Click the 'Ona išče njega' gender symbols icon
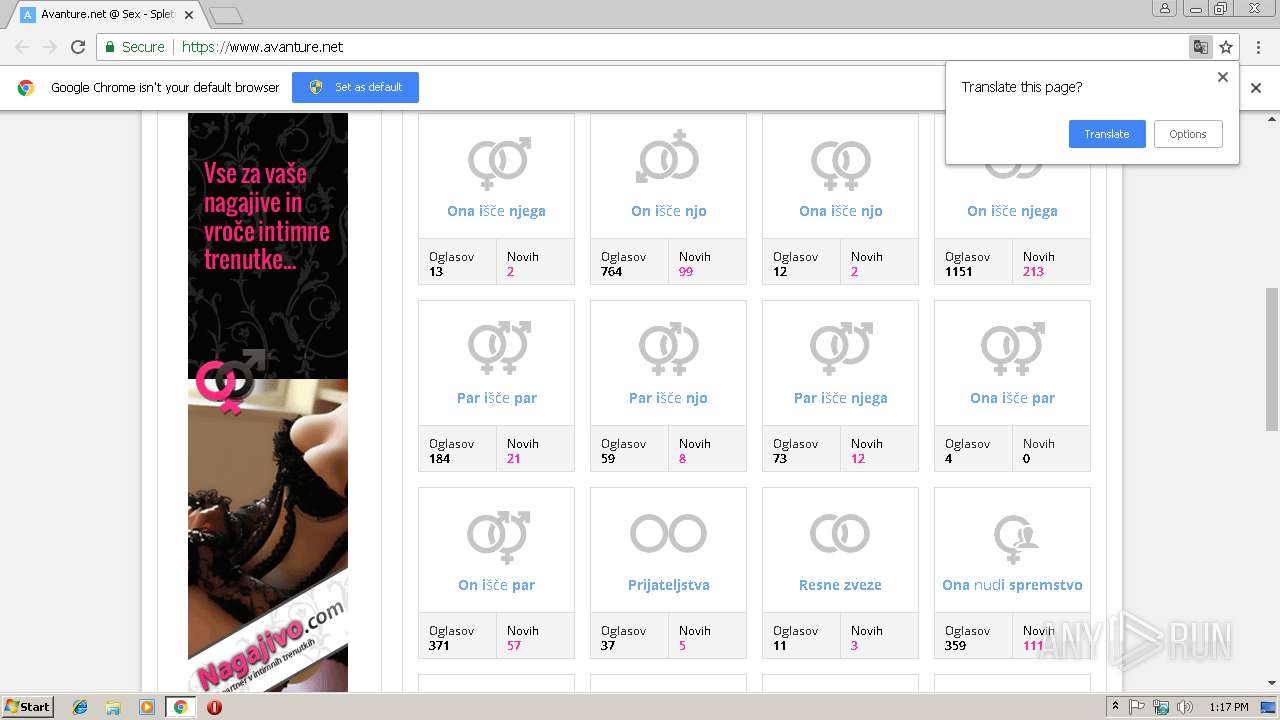 tap(497, 162)
